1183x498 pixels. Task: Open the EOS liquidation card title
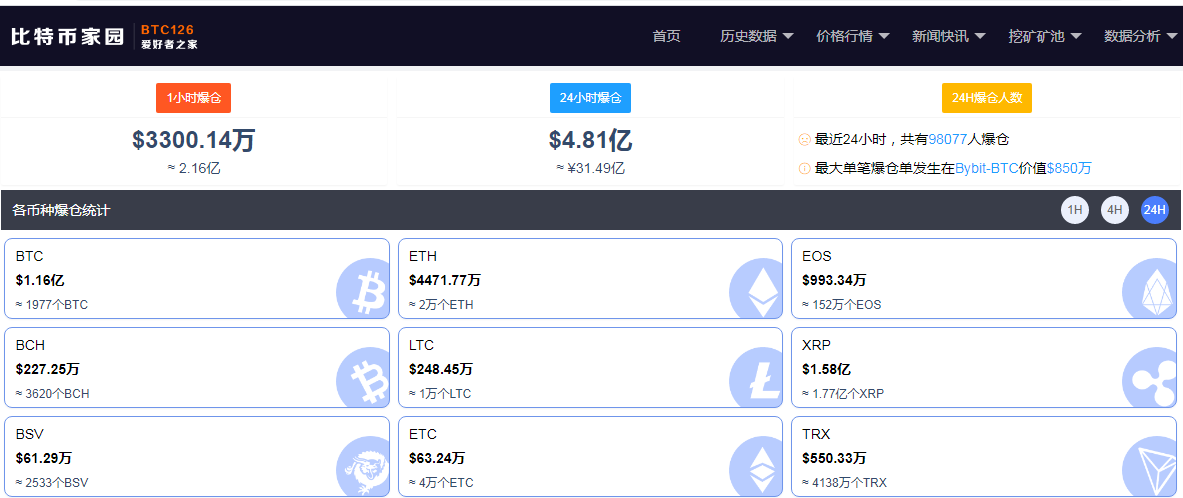point(817,257)
